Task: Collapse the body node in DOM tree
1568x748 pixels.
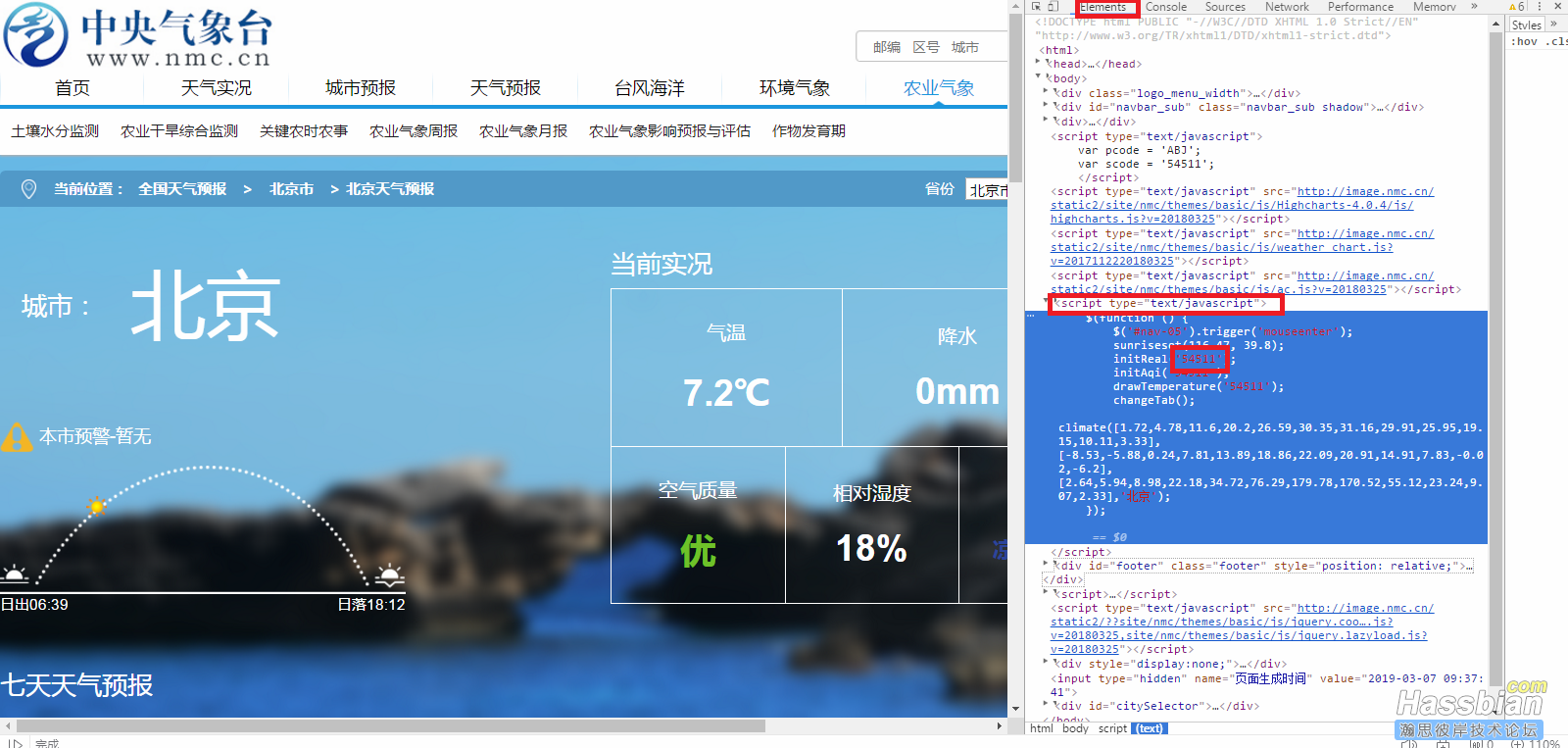Action: (1039, 77)
